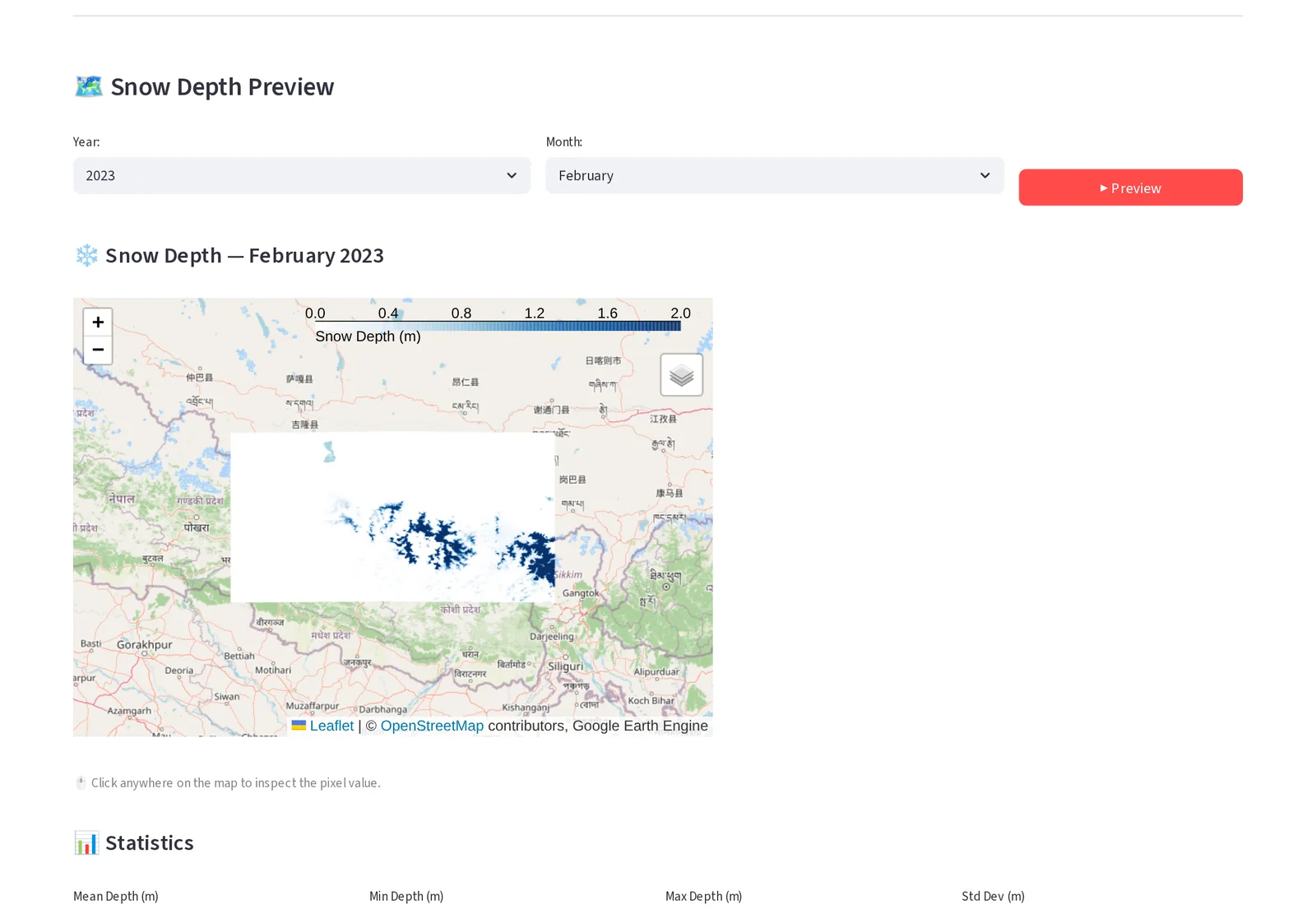This screenshot has width=1316, height=914.
Task: Click the Kishanganj label on the map
Action: click(x=526, y=708)
